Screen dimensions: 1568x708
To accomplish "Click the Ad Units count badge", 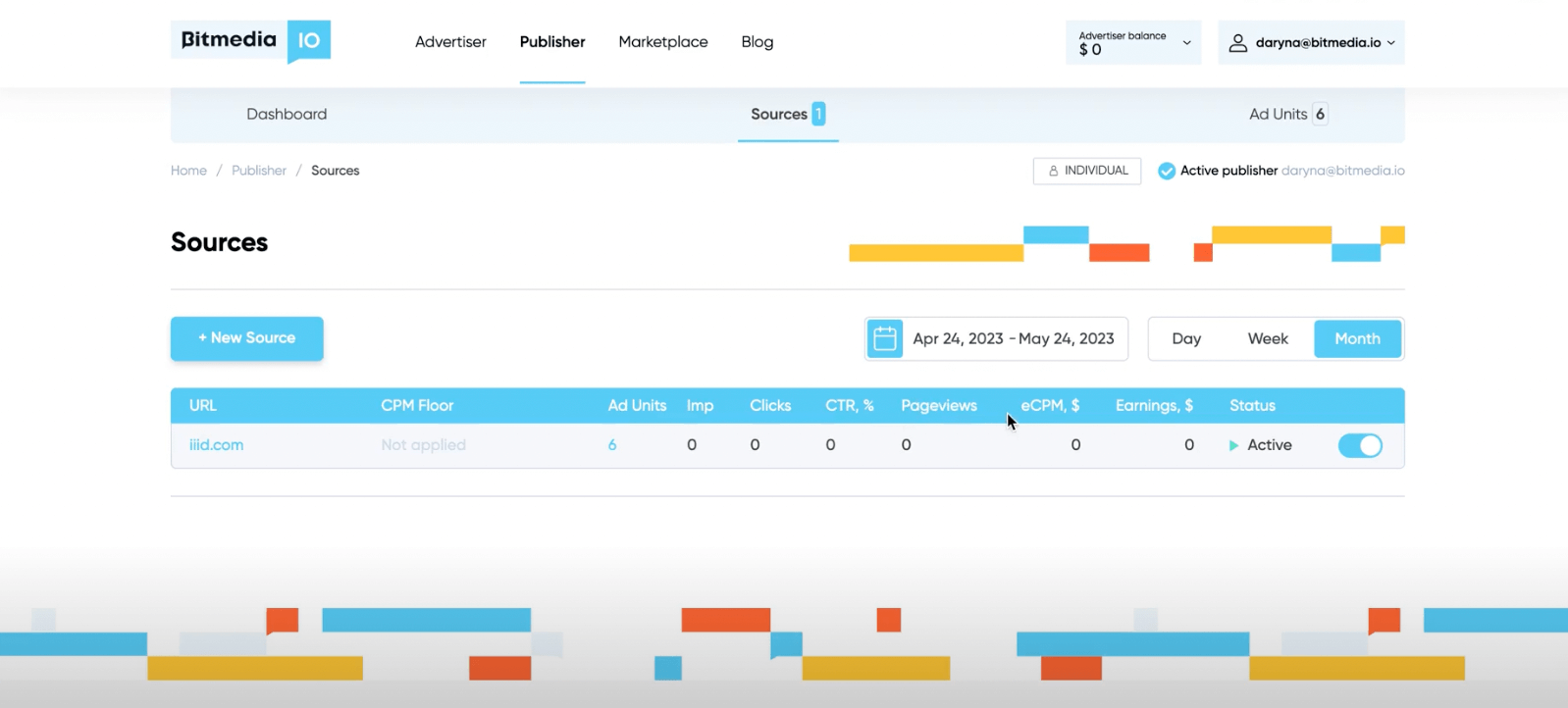I will tap(1320, 114).
